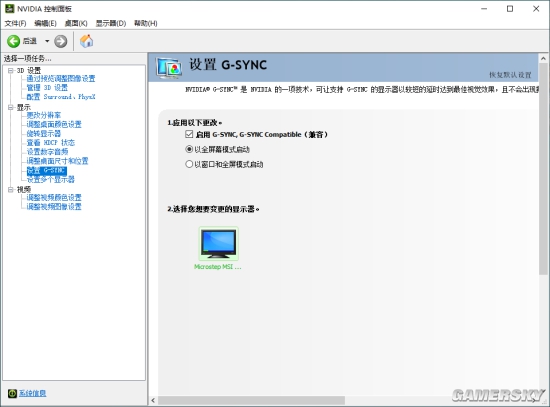Click 恢复默认设置 restore defaults link
Image resolution: width=550 pixels, height=407 pixels.
510,75
